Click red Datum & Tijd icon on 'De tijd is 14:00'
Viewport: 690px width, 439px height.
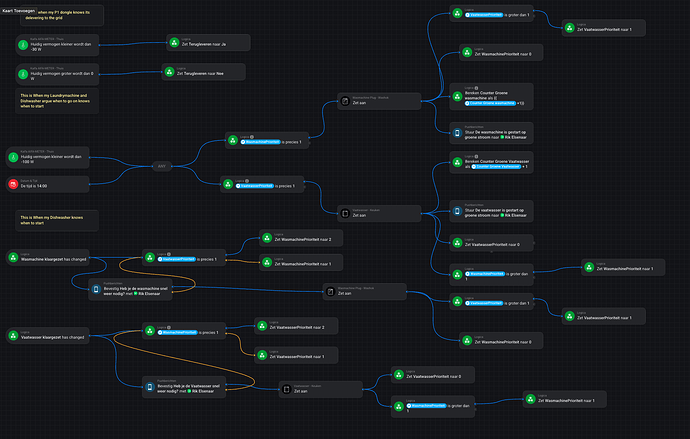13,184
